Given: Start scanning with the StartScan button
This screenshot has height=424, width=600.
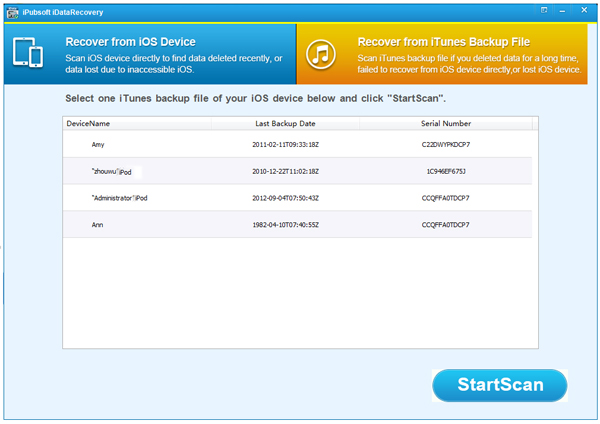Looking at the screenshot, I should [500, 385].
